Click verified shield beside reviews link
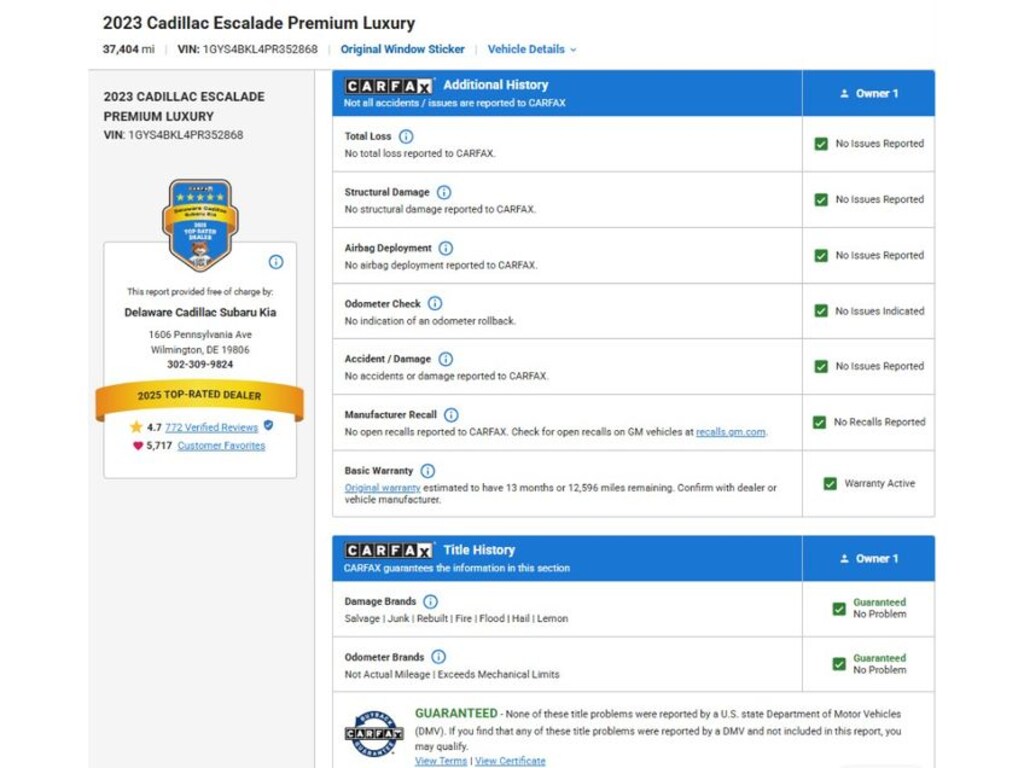The height and width of the screenshot is (768, 1024). click(268, 425)
